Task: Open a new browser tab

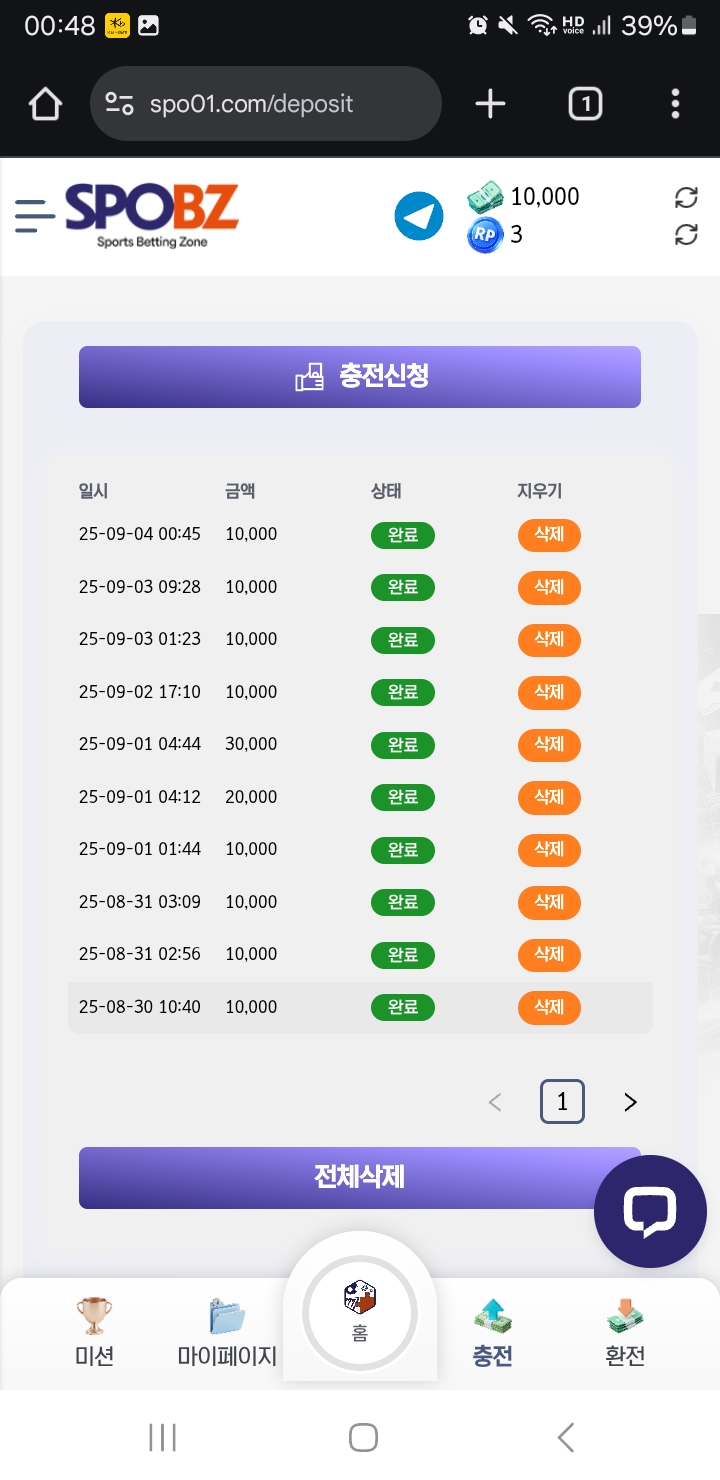Action: point(490,104)
